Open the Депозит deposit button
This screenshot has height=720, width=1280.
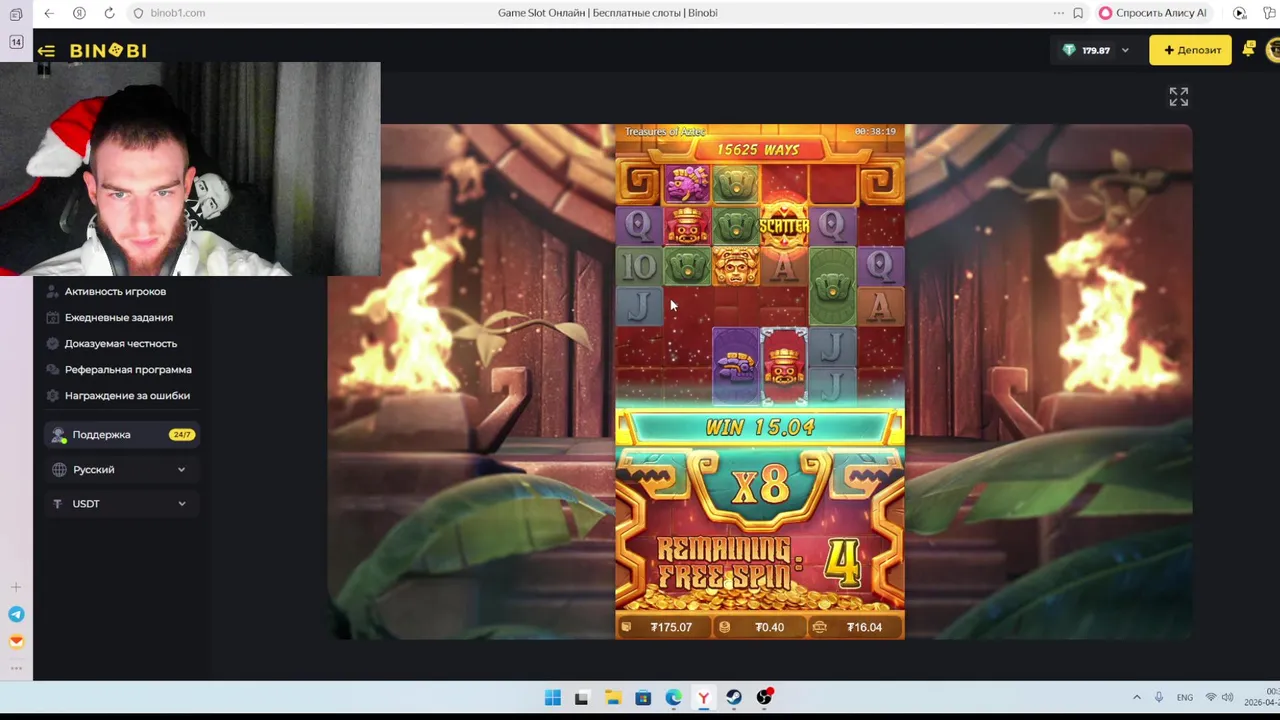click(1190, 50)
